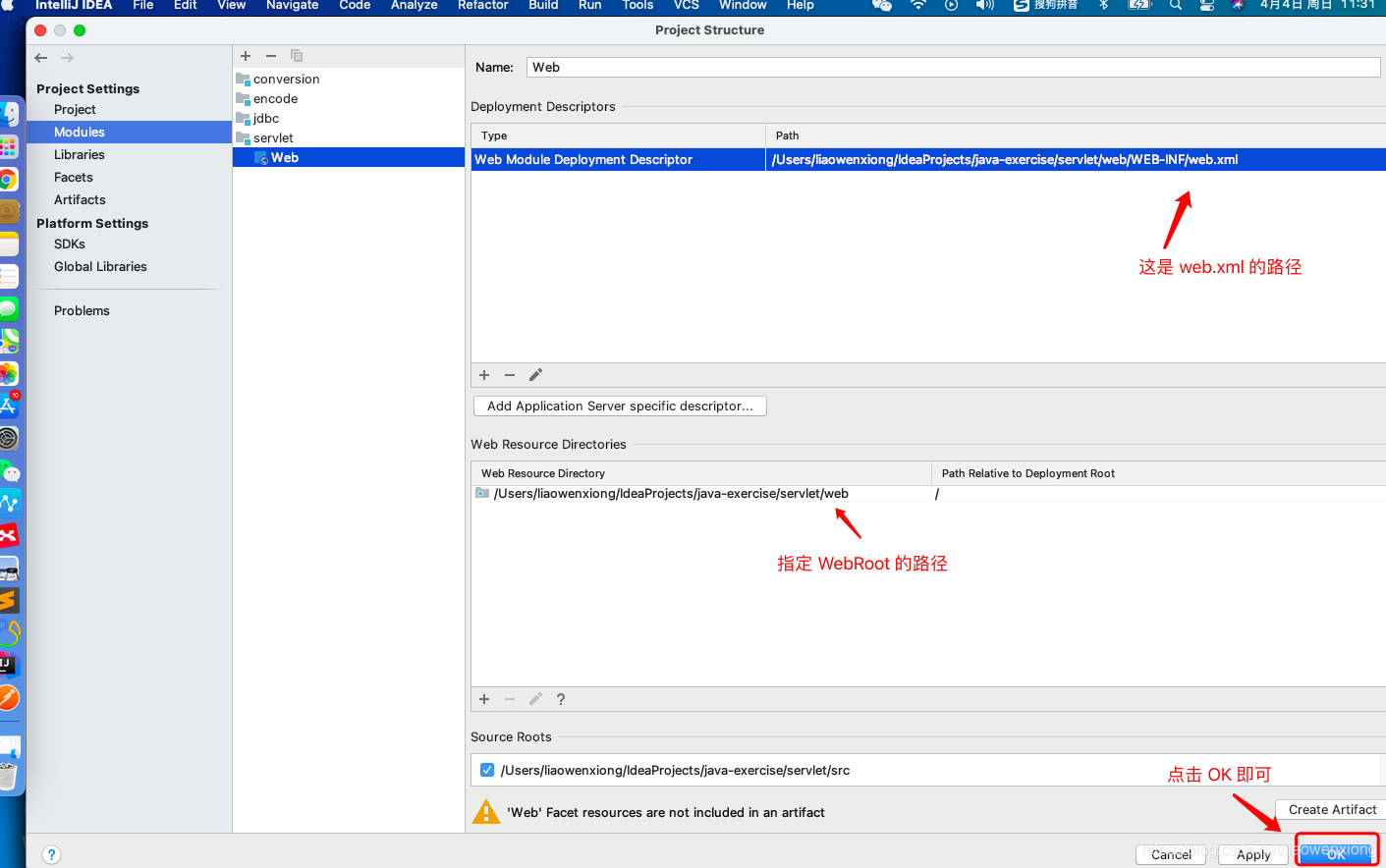Remove the selected deployment descriptor
The width and height of the screenshot is (1386, 868).
[510, 375]
